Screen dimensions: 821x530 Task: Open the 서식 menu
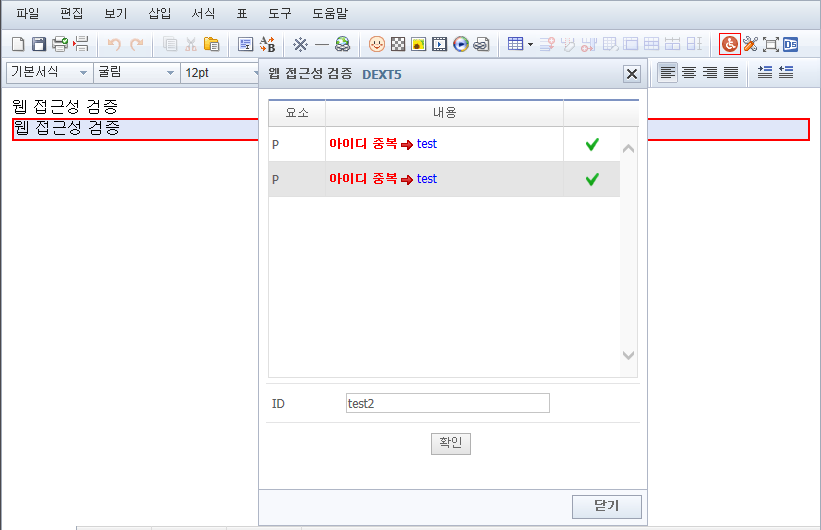(x=203, y=14)
